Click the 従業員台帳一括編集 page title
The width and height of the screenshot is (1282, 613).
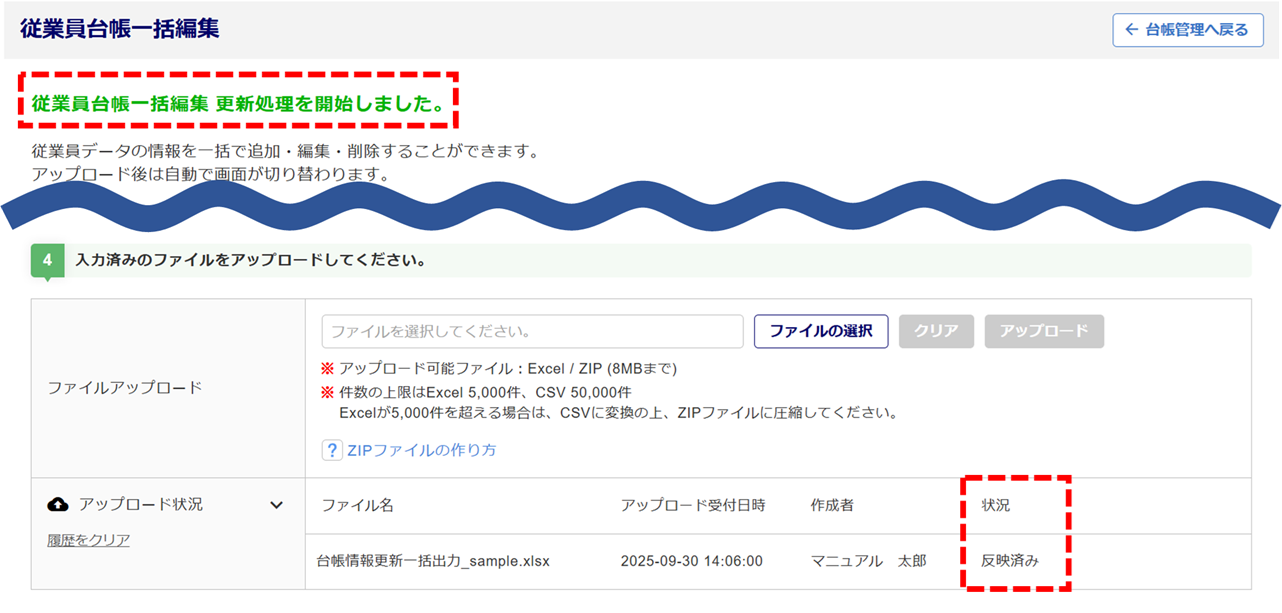tap(119, 29)
